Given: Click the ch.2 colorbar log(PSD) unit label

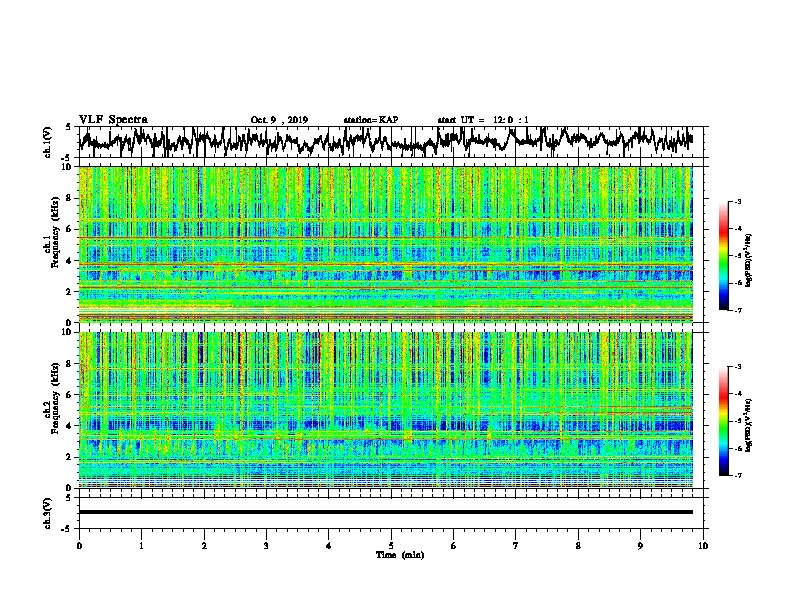Looking at the screenshot, I should point(749,425).
